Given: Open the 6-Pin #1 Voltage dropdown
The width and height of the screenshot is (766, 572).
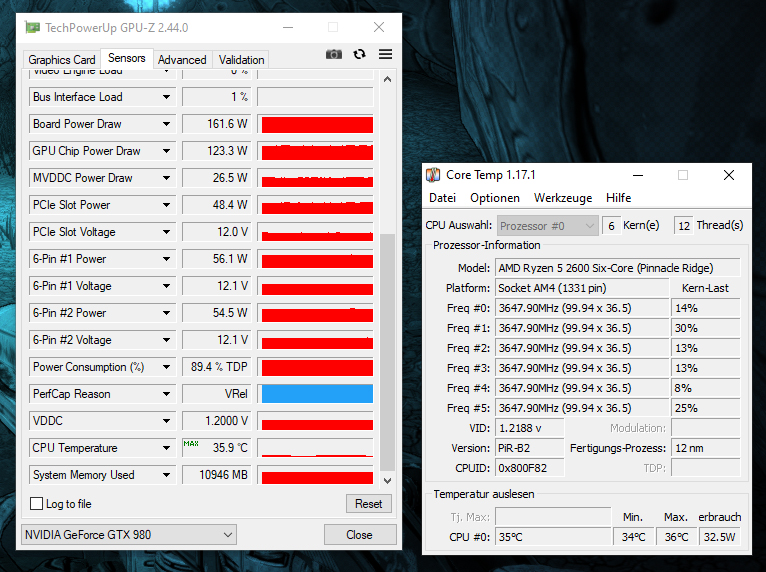Looking at the screenshot, I should (167, 286).
